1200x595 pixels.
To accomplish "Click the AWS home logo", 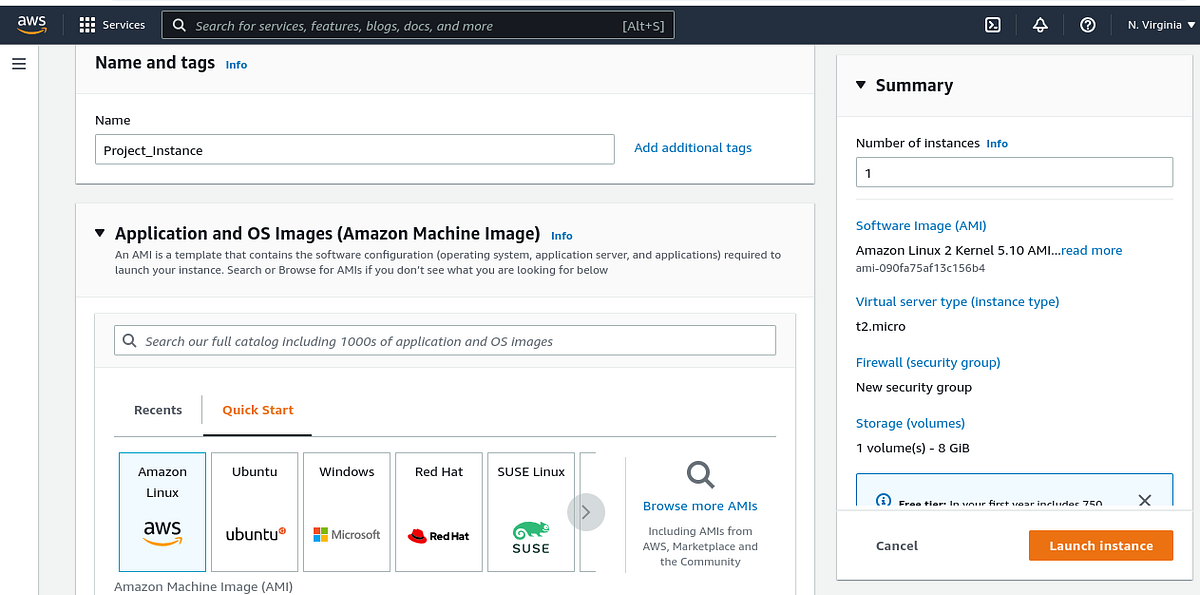I will pyautogui.click(x=31, y=24).
